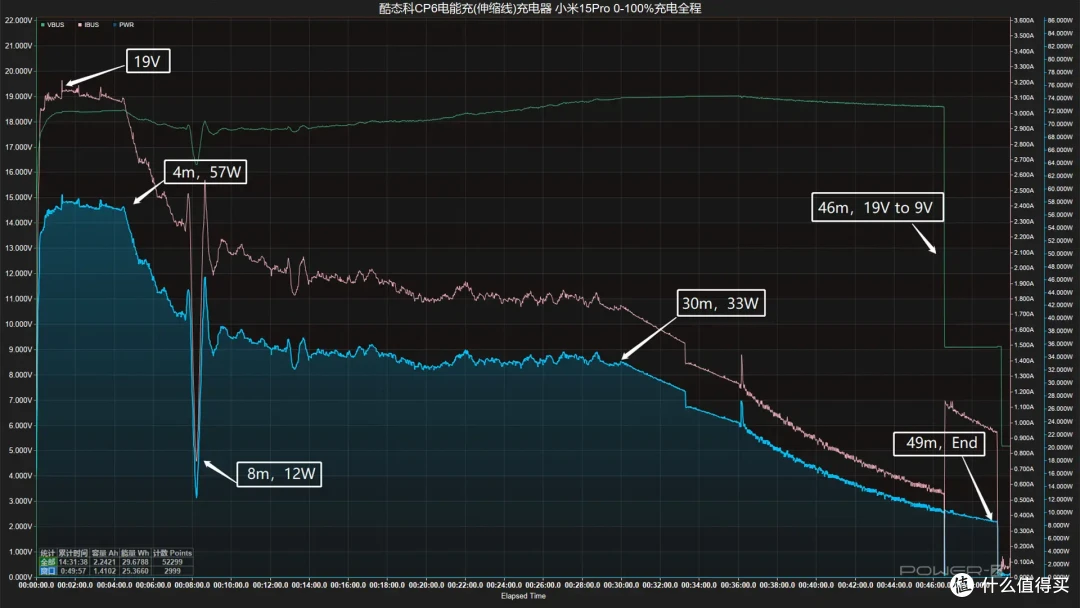The width and height of the screenshot is (1080, 608).
Task: Click the 1.4102 capacity value
Action: [x=105, y=571]
